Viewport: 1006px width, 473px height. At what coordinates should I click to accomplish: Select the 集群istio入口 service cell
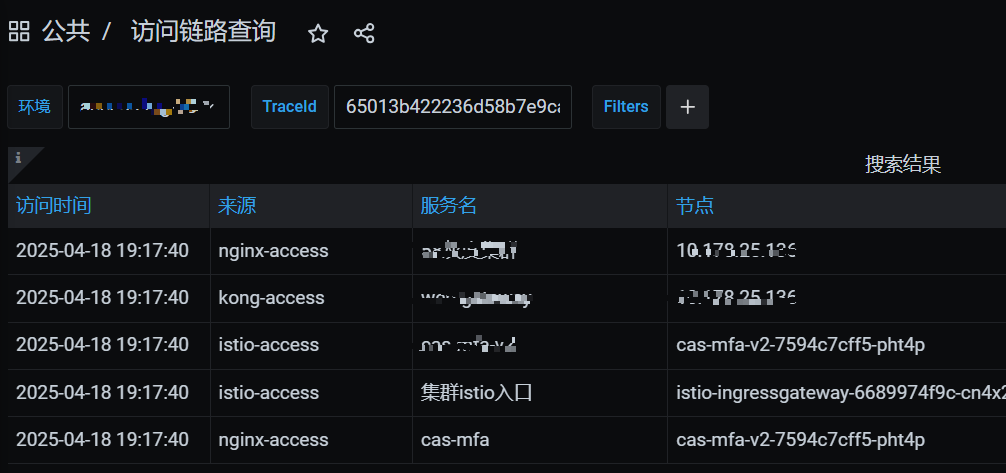(477, 392)
